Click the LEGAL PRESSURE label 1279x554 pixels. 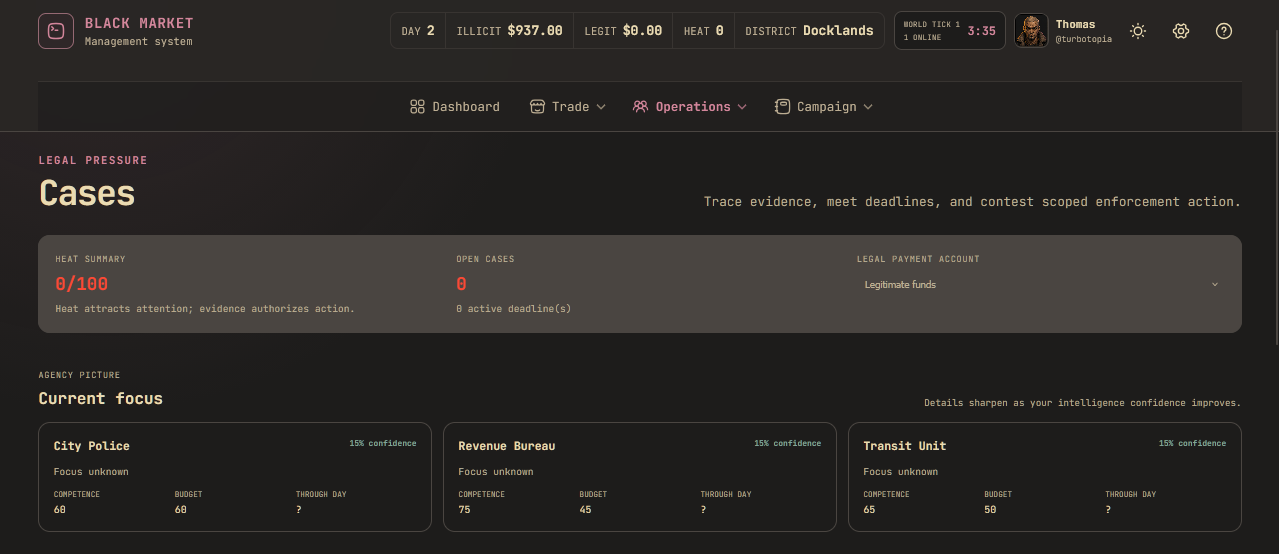pos(93,160)
